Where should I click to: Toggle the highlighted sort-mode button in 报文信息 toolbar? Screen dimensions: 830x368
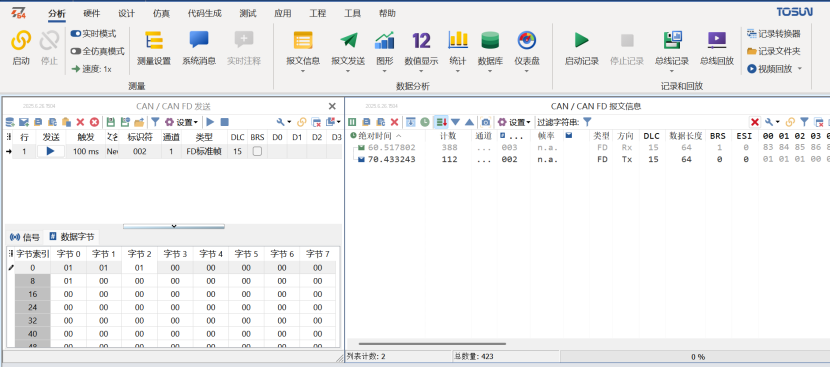[441, 122]
